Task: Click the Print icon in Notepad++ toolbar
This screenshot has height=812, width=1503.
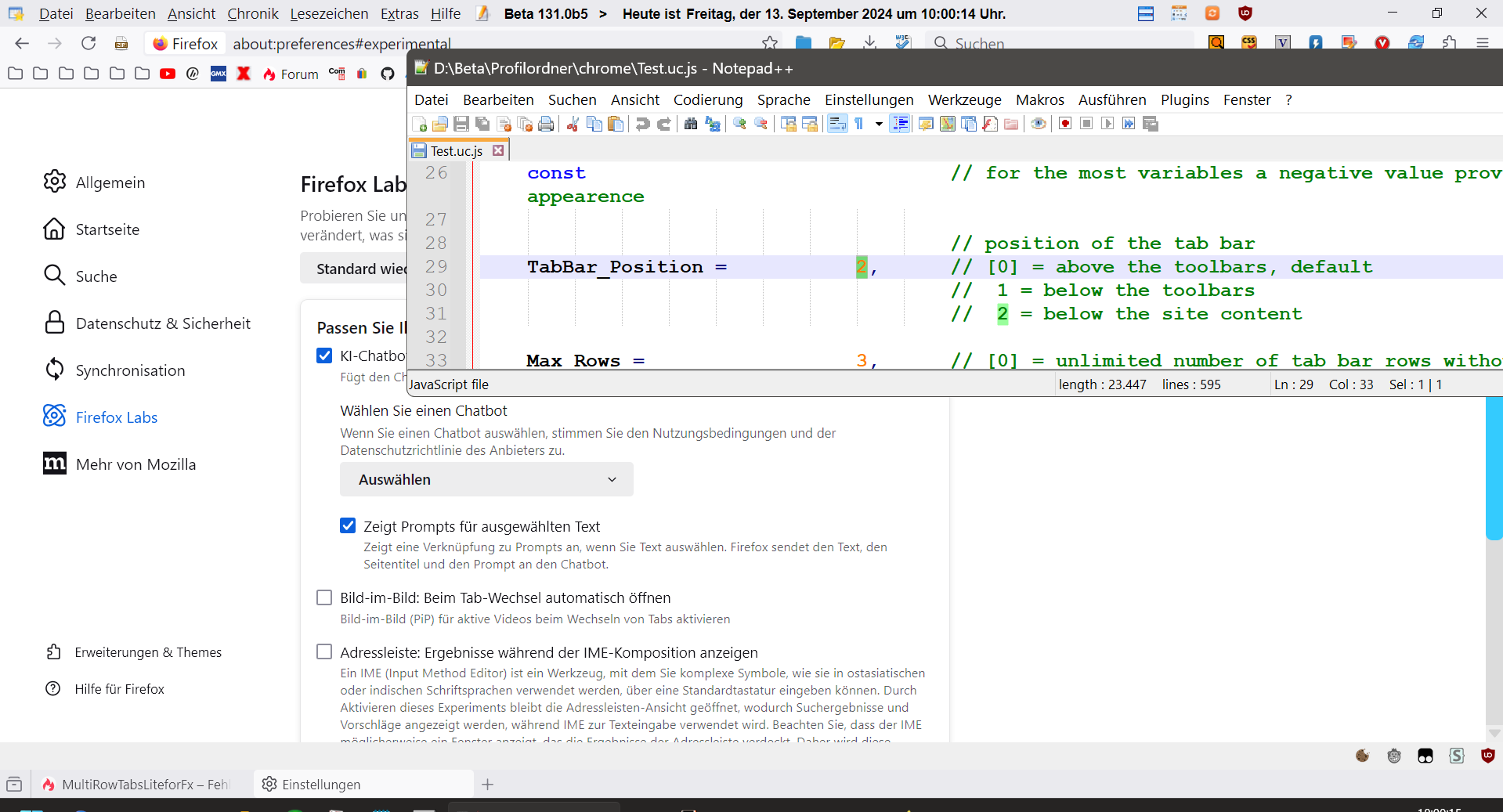Action: point(546,124)
